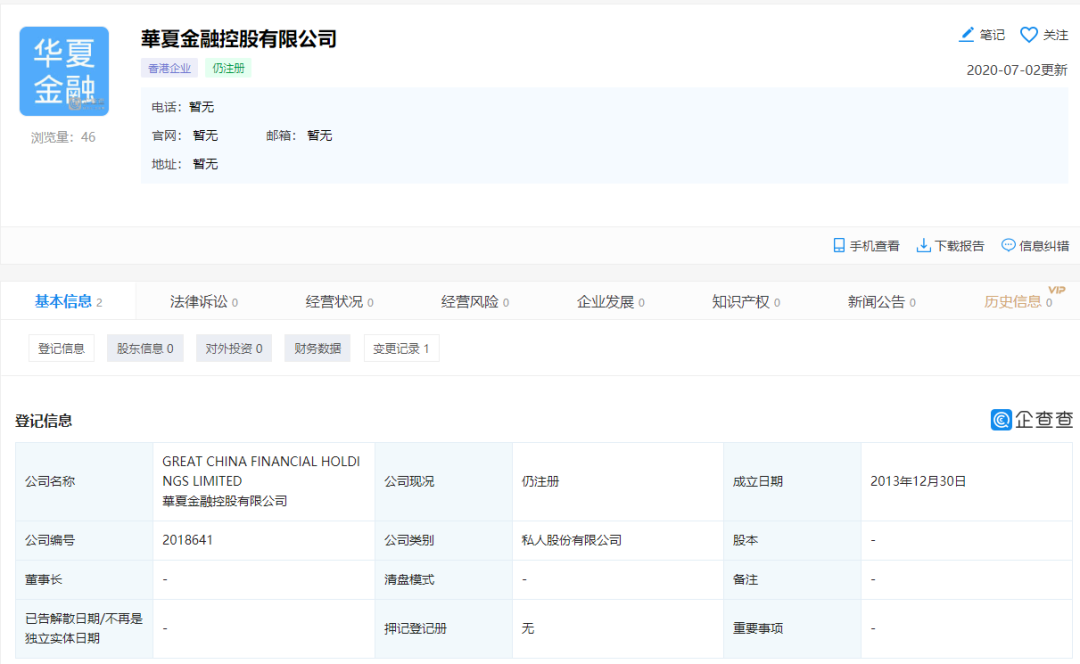
Task: Open the 经营风险 tab
Action: click(x=475, y=302)
